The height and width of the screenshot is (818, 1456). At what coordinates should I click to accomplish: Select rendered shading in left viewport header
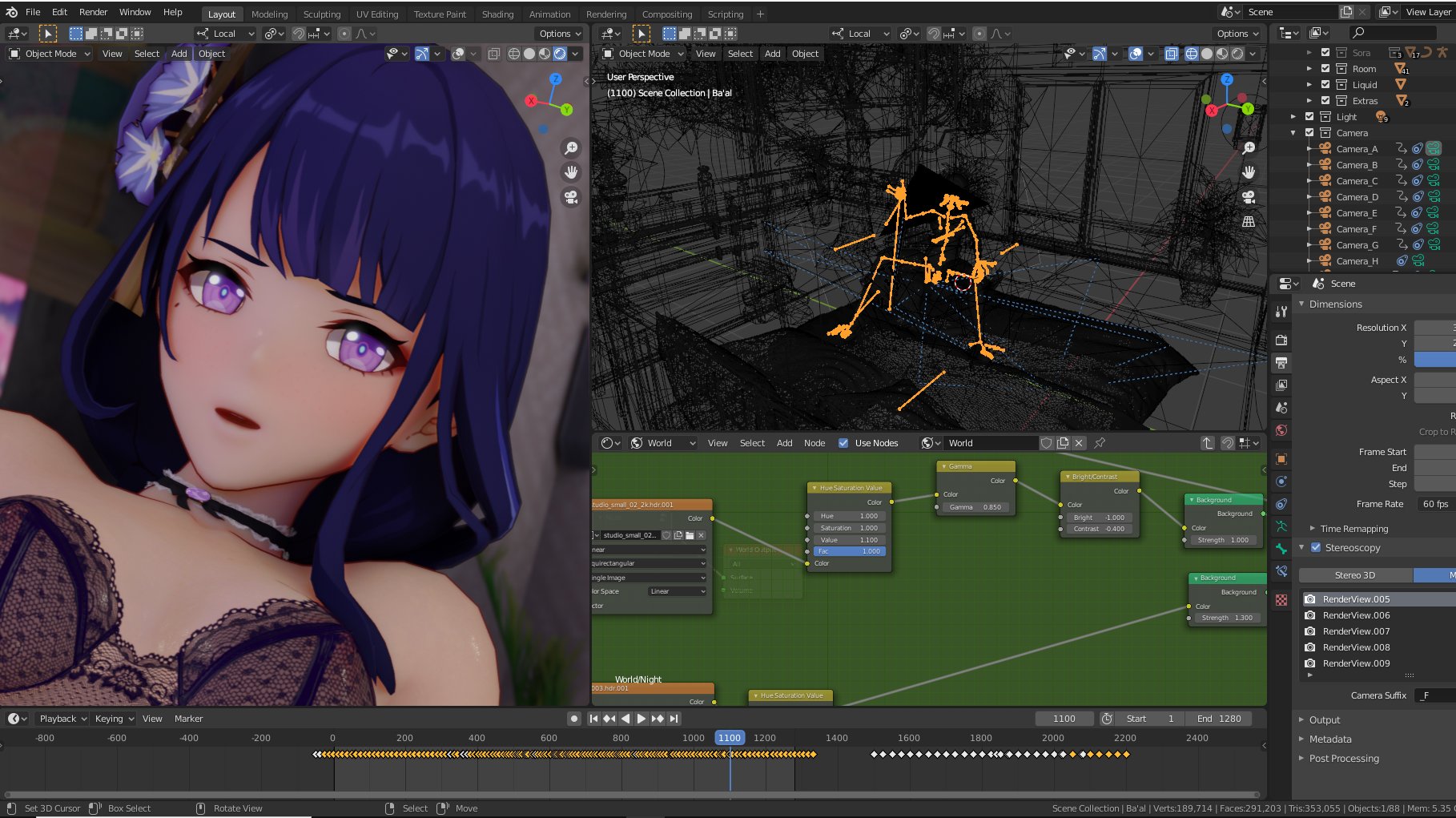pos(560,54)
